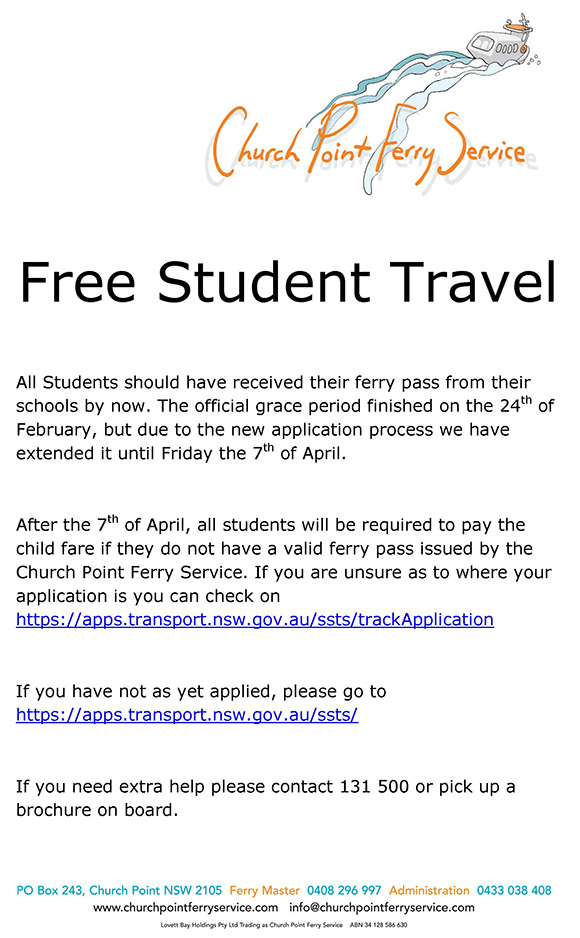580x938 pixels.
Task: Click www.churchpointferryservice.com in footer
Action: click(x=185, y=907)
